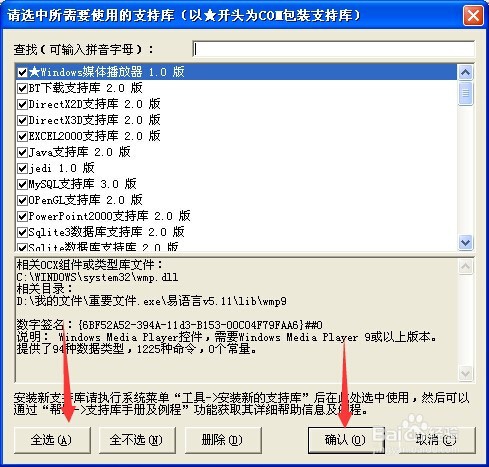Click the 删除(D) button
The width and height of the screenshot is (489, 467).
pos(223,440)
